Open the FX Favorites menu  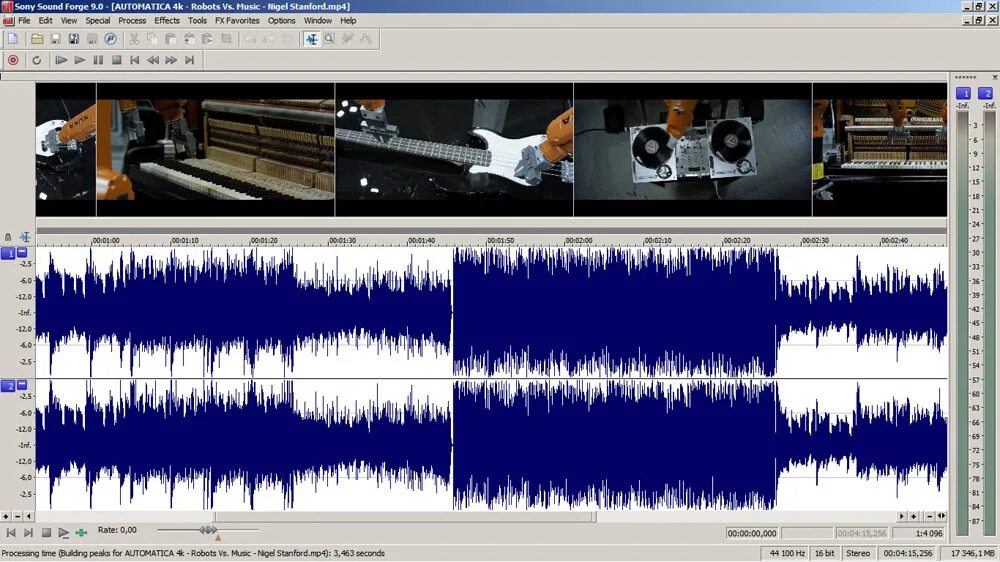[237, 20]
